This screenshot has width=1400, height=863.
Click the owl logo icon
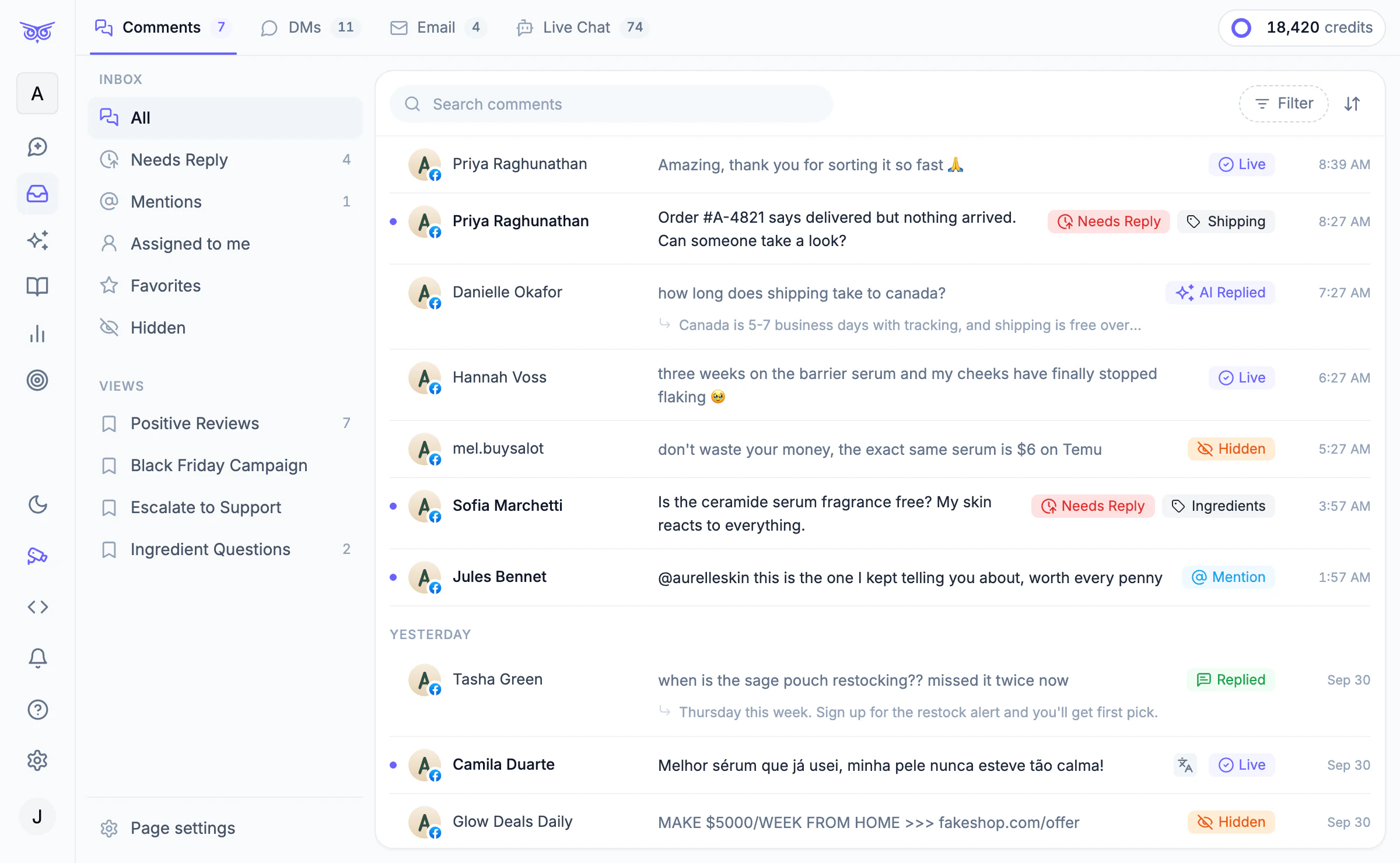pos(37,31)
